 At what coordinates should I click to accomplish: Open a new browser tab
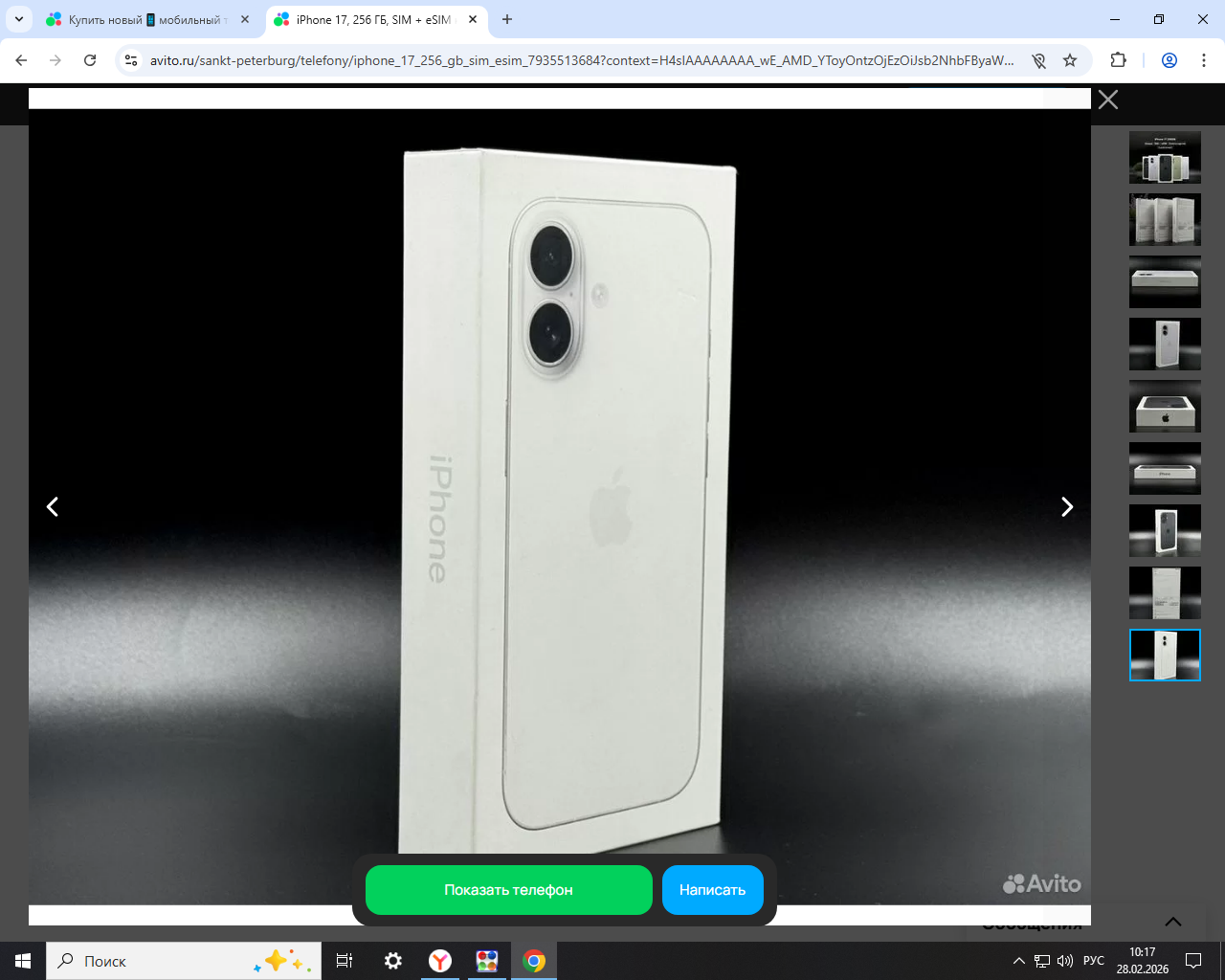point(507,19)
